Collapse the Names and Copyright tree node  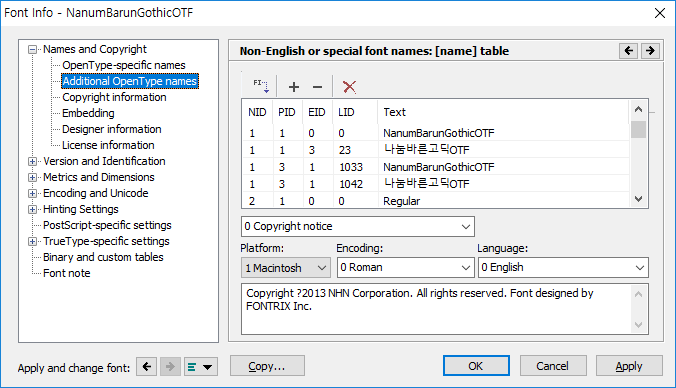tap(32, 50)
